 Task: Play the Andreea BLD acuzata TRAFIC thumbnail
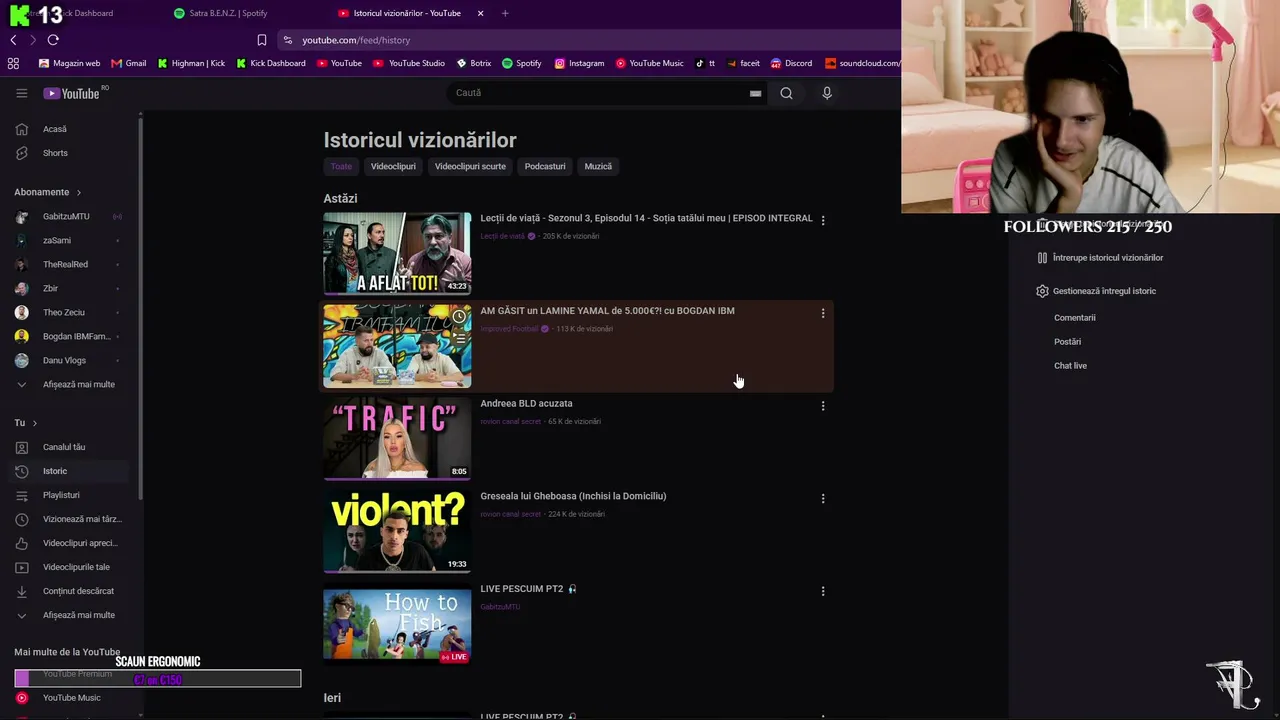397,438
